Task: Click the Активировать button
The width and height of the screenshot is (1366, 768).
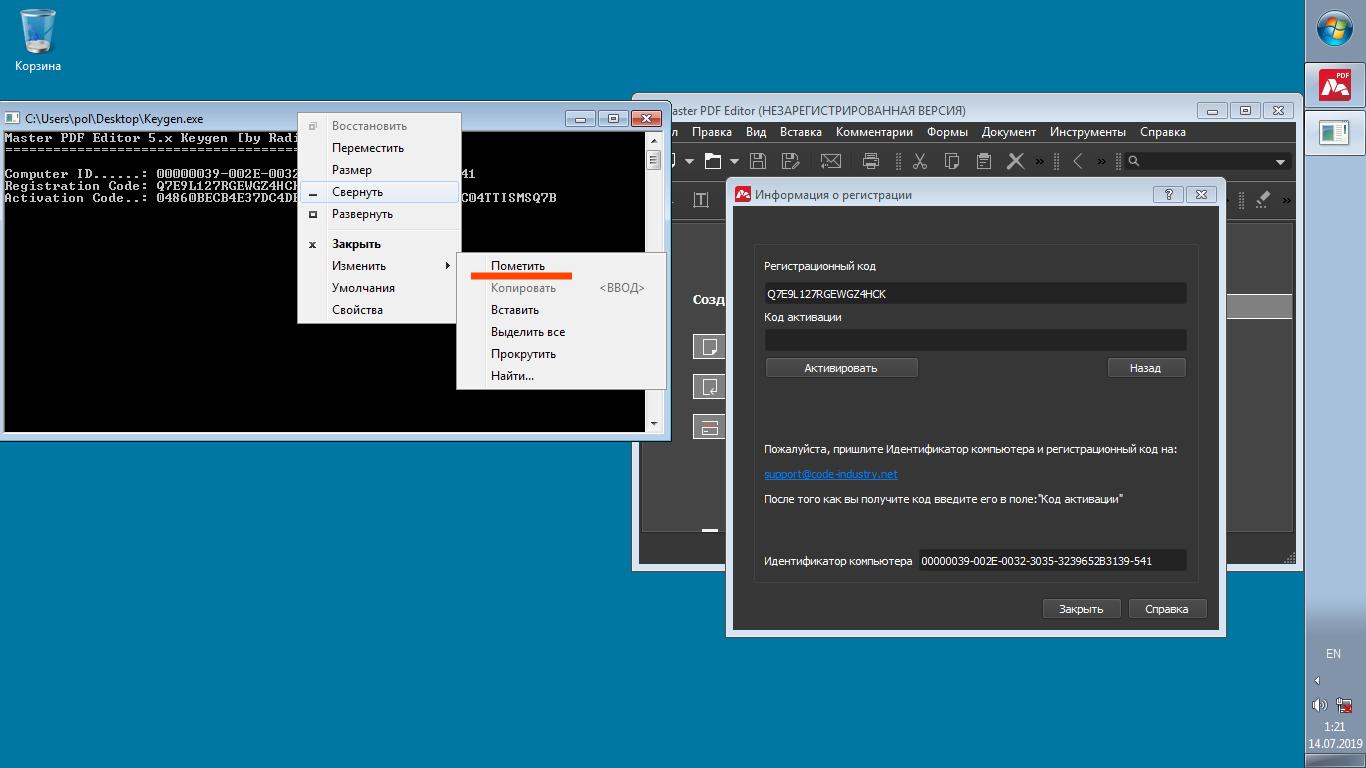Action: tap(841, 368)
